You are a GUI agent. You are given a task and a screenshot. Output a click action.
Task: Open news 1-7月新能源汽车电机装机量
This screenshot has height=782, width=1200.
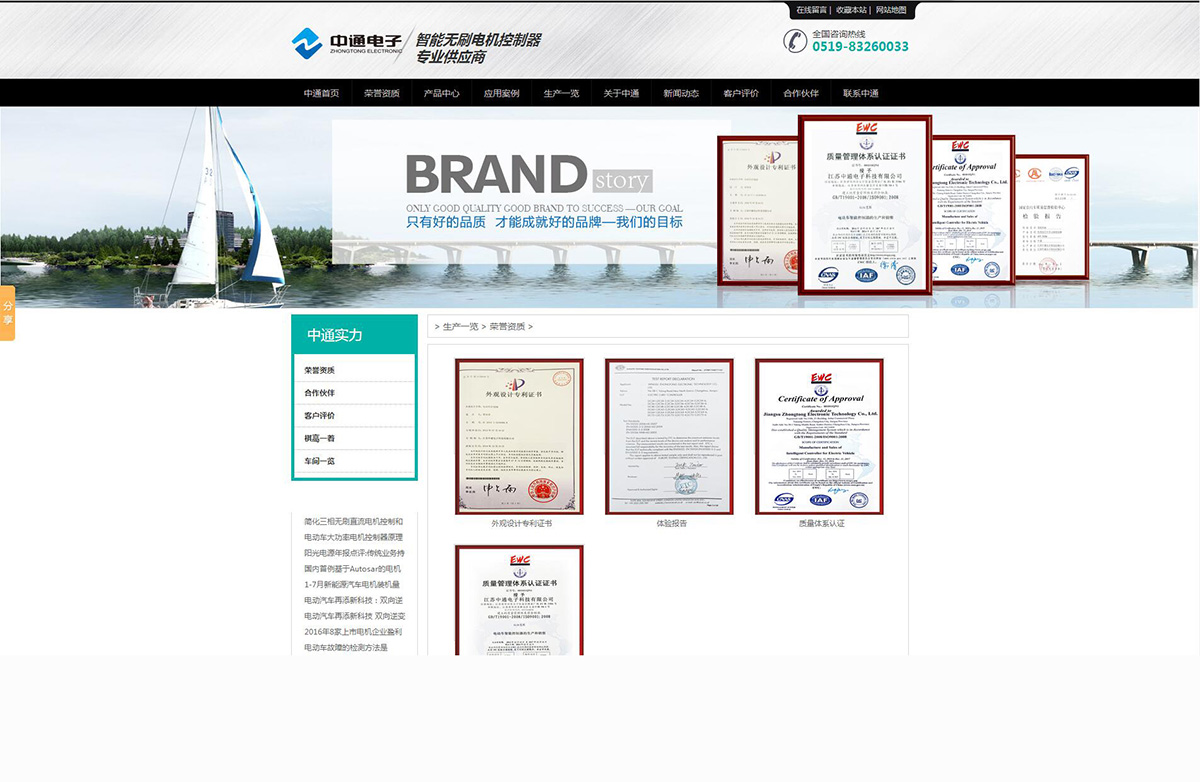(x=352, y=585)
